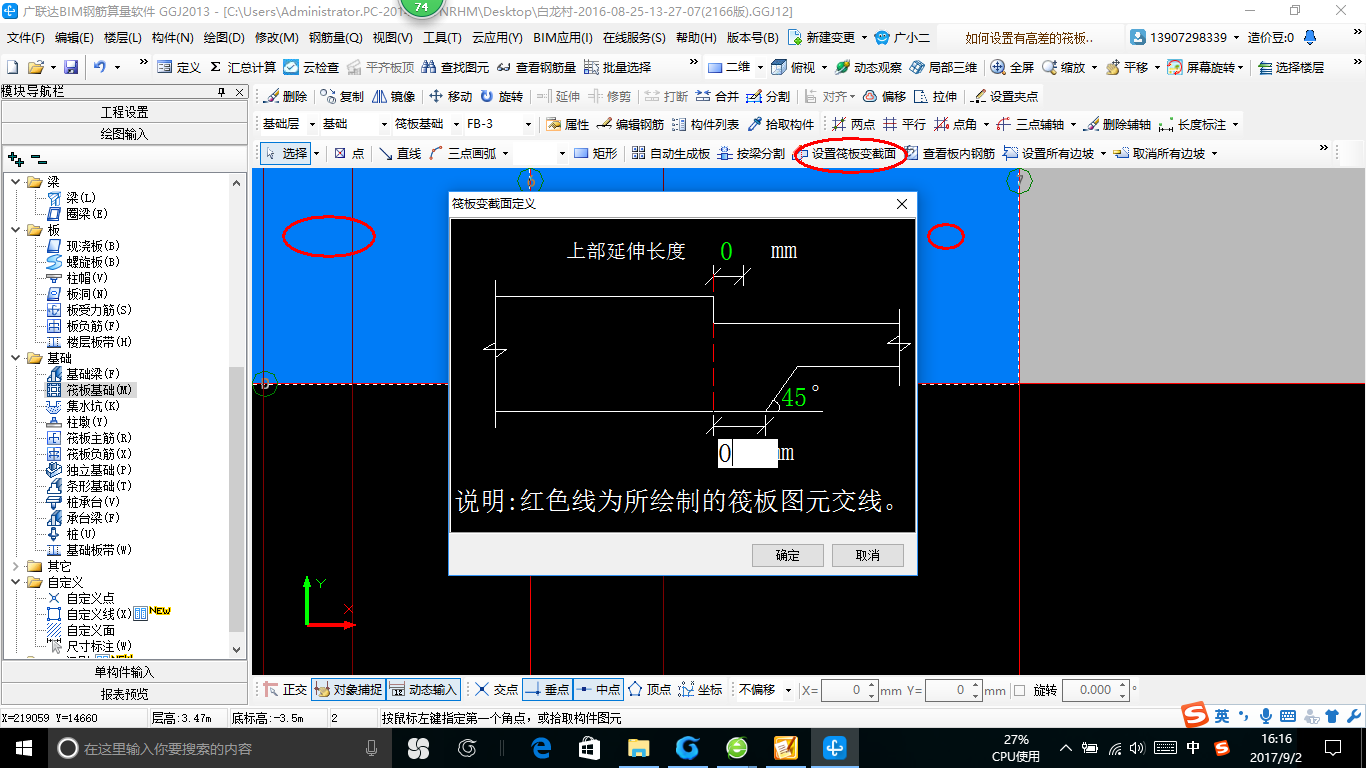The image size is (1366, 768).
Task: Switch on 动态观察 dynamic orbit view
Action: click(x=868, y=67)
